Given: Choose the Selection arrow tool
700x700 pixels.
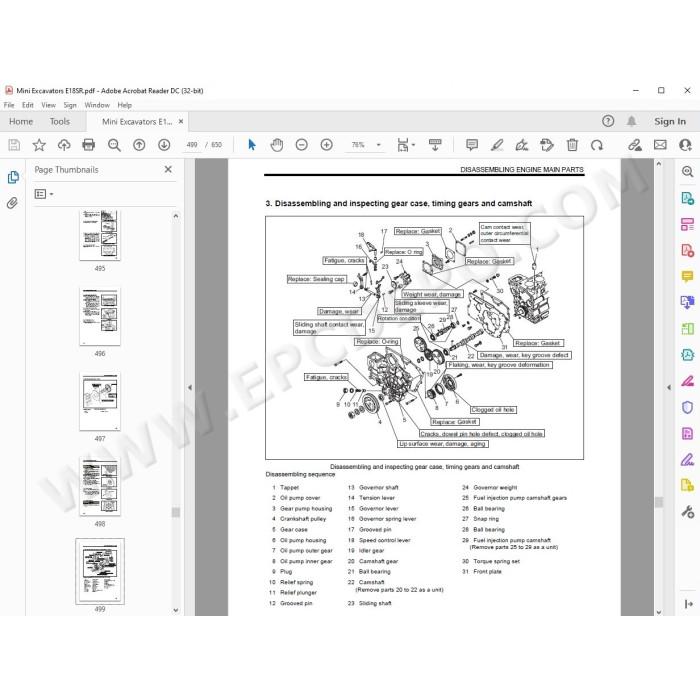Looking at the screenshot, I should [252, 145].
